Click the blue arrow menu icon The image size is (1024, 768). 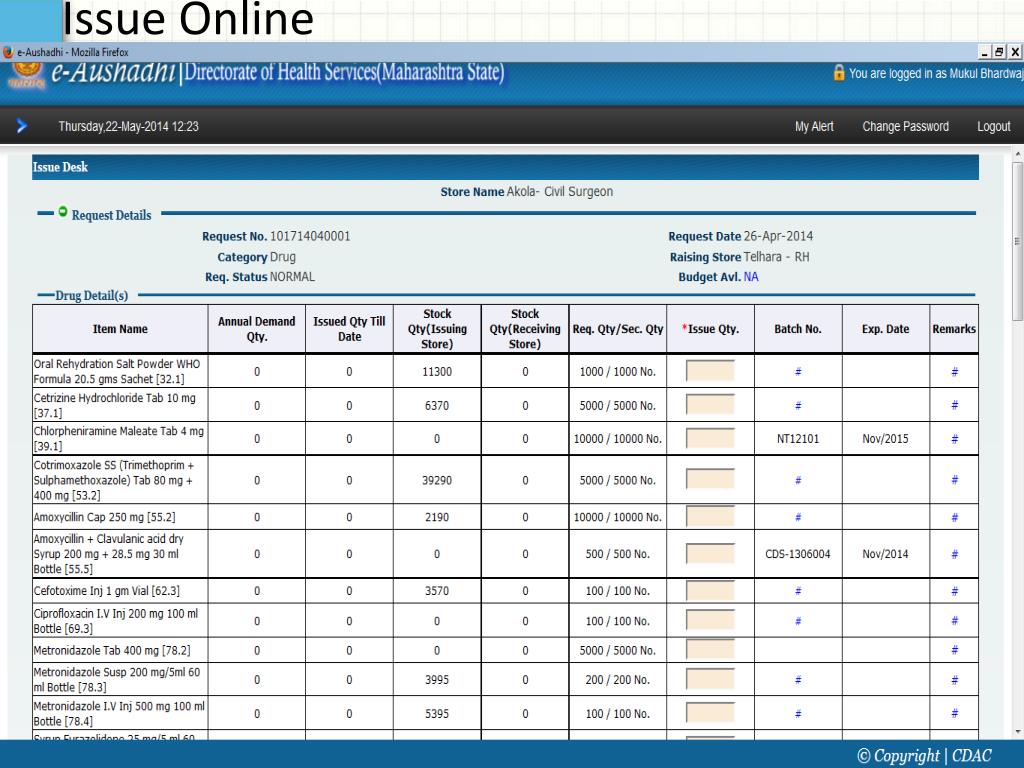(x=22, y=126)
